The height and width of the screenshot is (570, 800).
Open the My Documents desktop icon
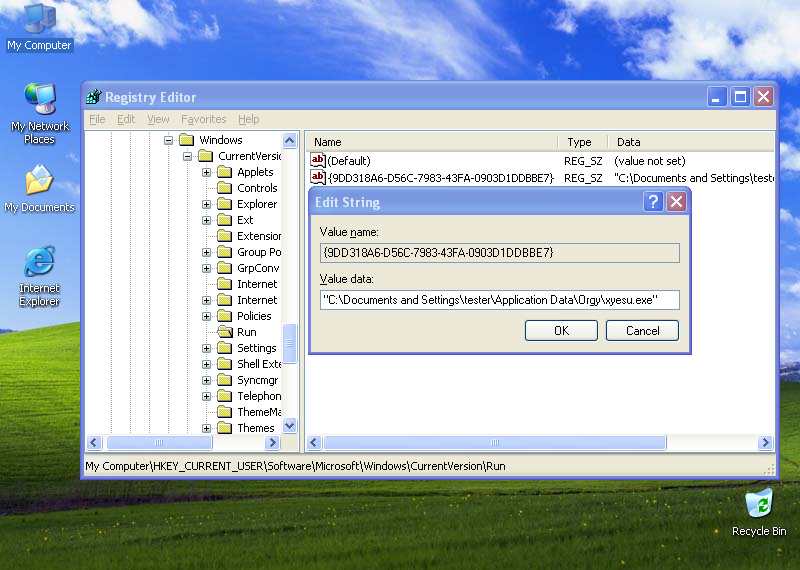pyautogui.click(x=39, y=182)
